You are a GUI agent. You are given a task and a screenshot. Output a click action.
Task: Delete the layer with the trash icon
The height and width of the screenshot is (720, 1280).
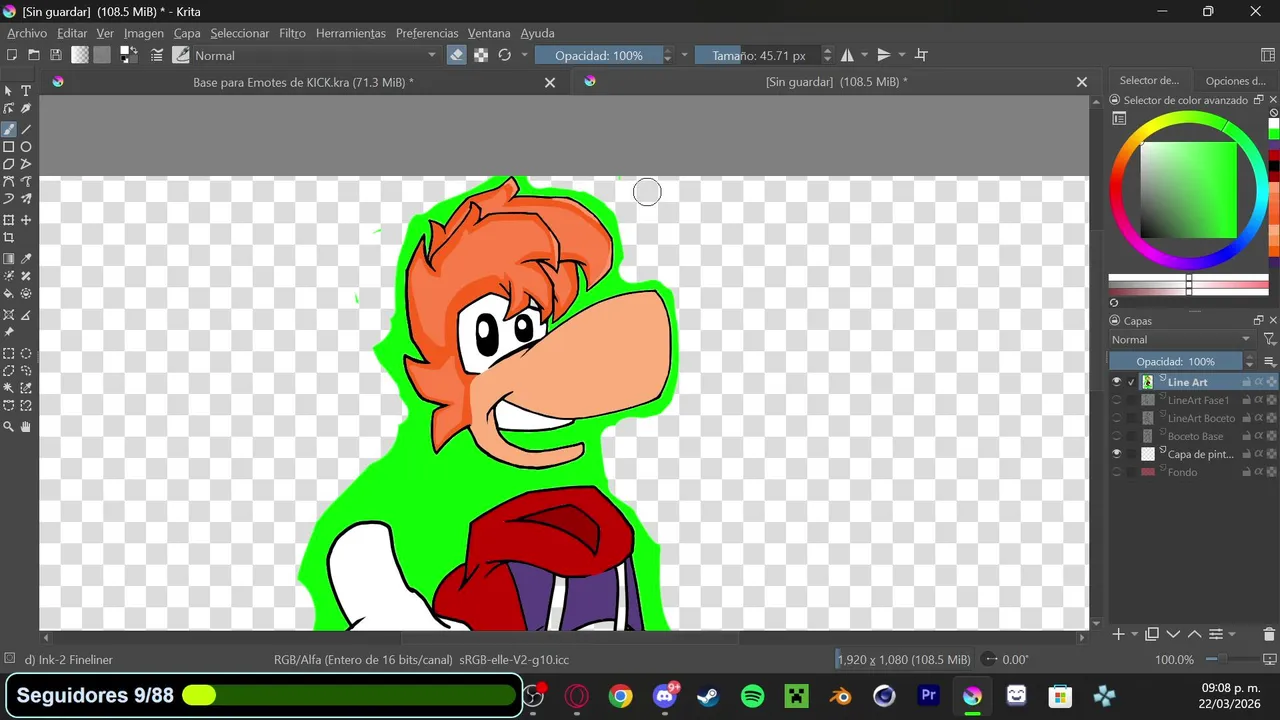click(1269, 634)
